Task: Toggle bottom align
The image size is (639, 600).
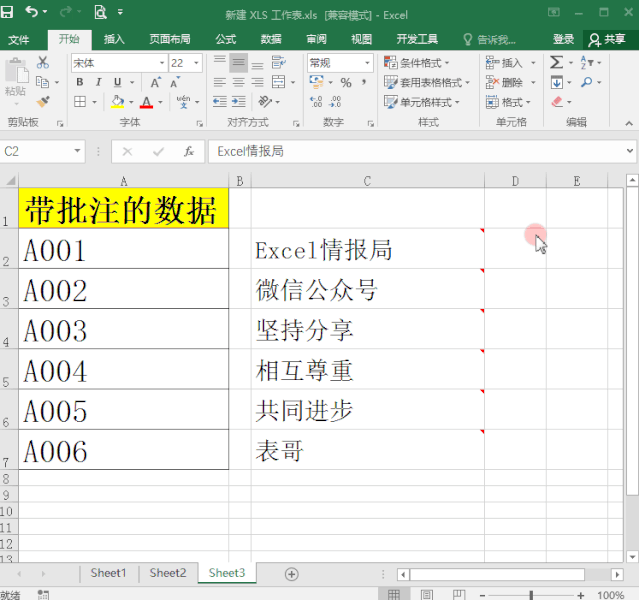Action: [x=257, y=63]
